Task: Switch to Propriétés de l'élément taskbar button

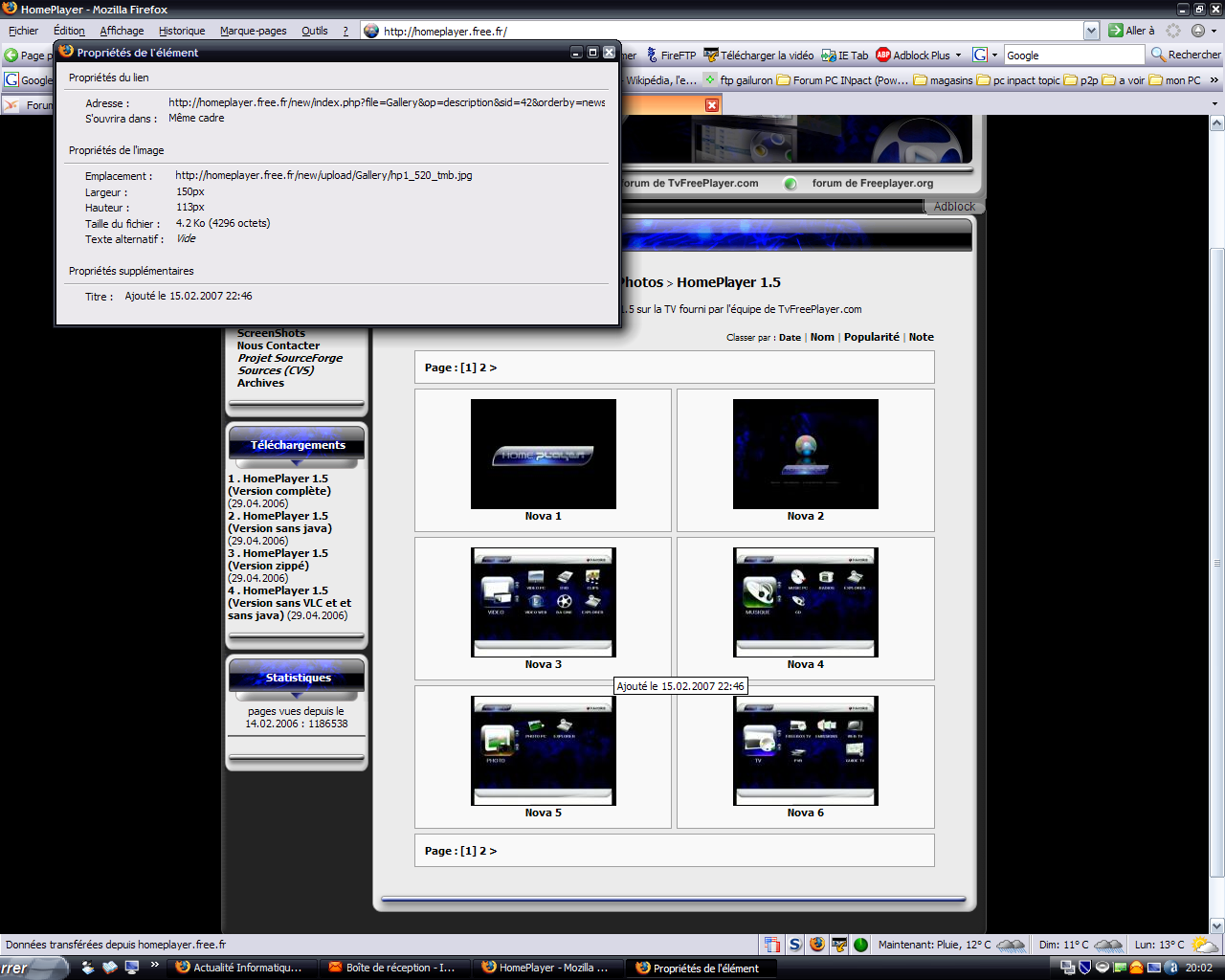Action: coord(699,968)
